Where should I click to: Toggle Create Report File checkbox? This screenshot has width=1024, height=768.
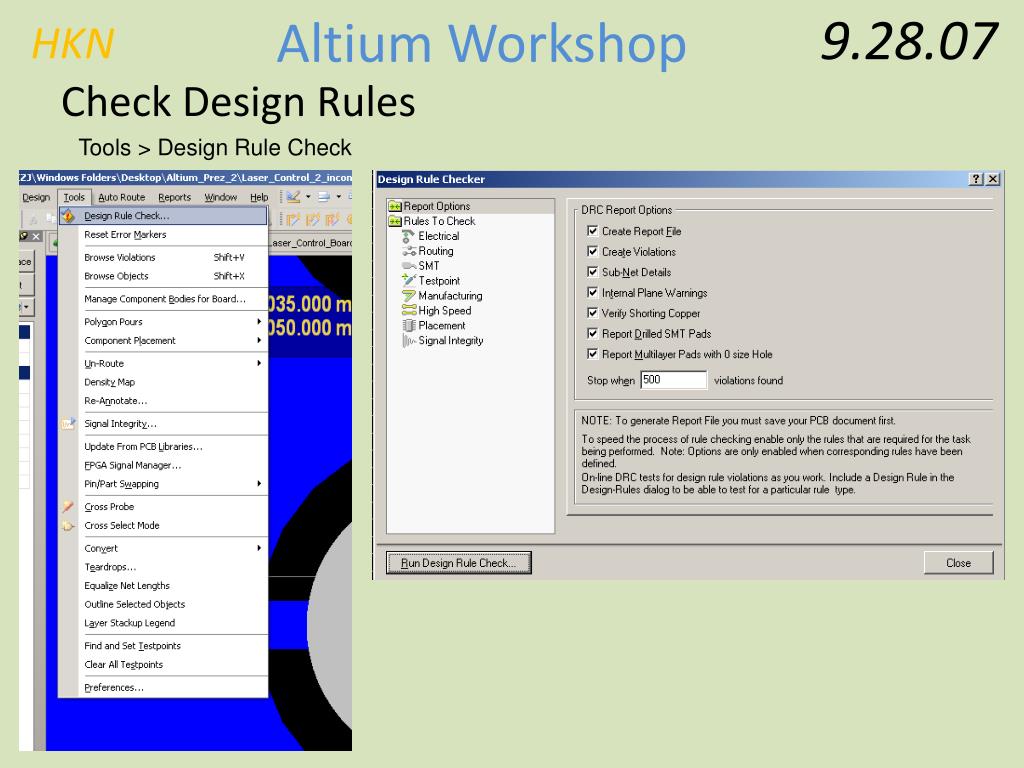point(592,231)
